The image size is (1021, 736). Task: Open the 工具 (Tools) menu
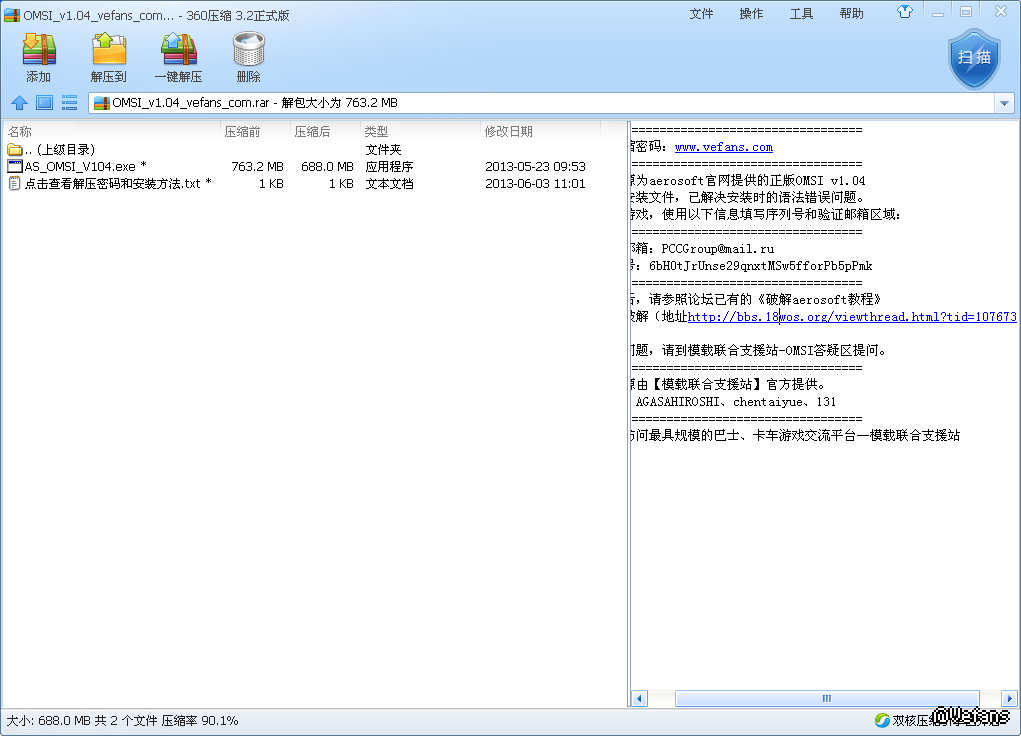click(801, 14)
